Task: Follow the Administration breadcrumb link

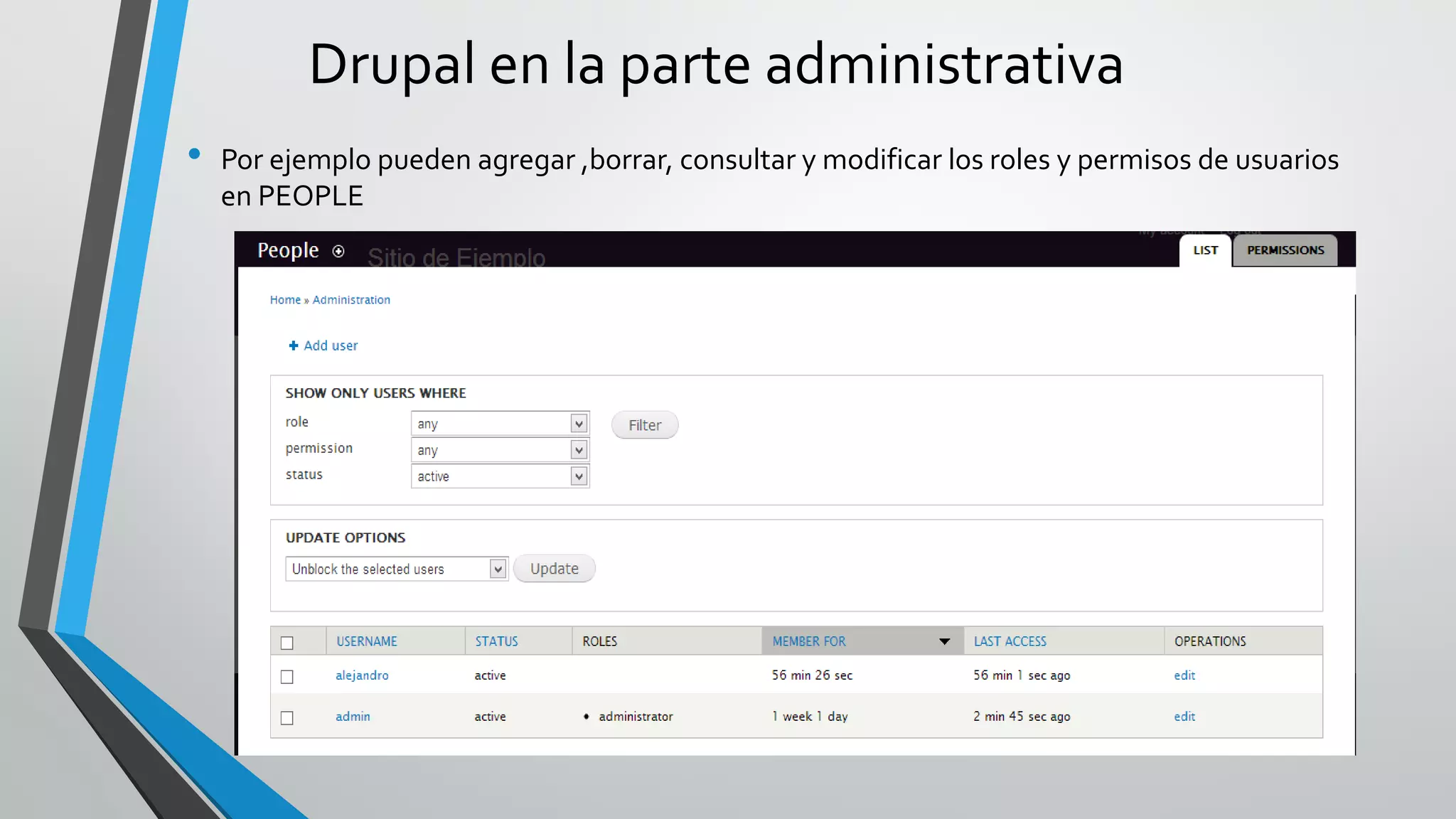Action: click(351, 300)
